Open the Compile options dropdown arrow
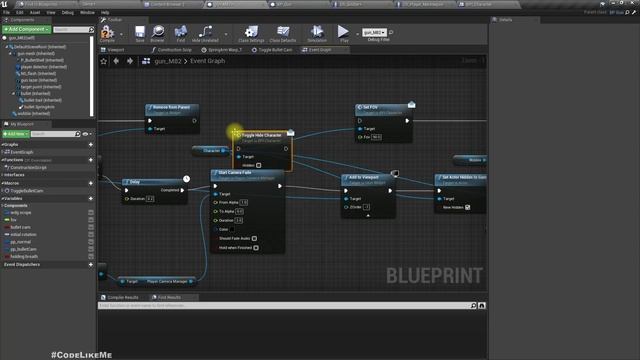This screenshot has width=640, height=360. 121,34
